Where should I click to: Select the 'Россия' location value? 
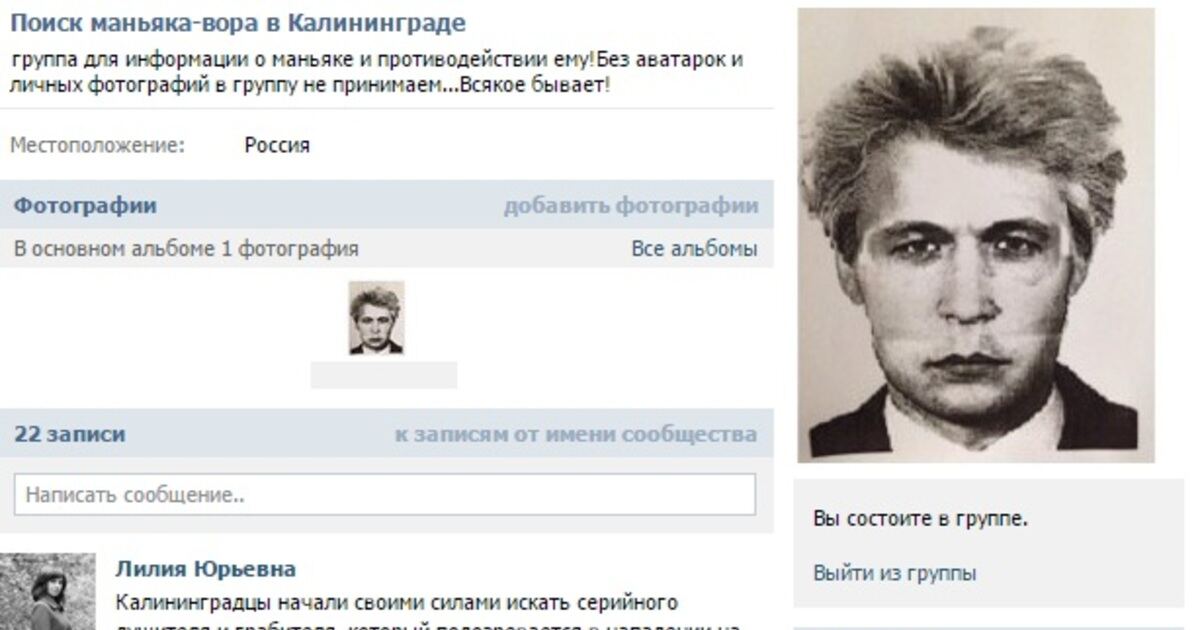point(277,145)
